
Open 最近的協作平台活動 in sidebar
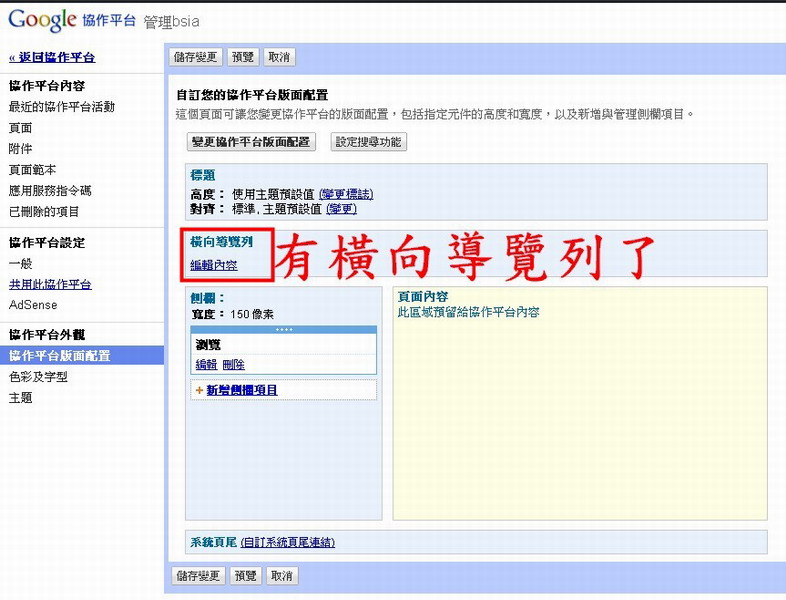tap(62, 107)
